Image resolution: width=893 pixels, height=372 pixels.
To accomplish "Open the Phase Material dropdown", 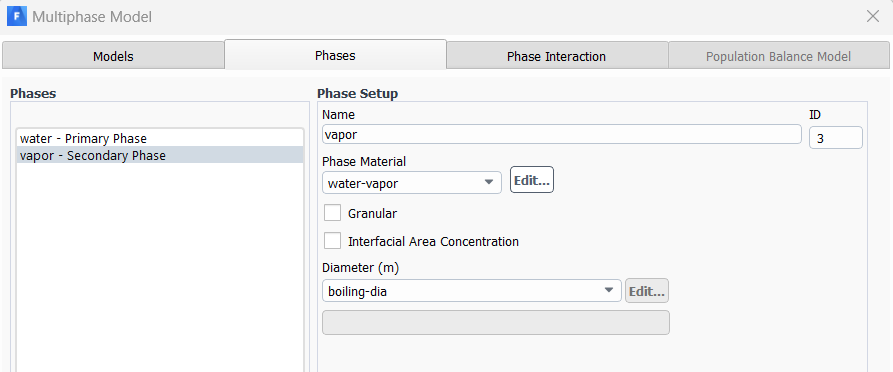I will pyautogui.click(x=412, y=182).
